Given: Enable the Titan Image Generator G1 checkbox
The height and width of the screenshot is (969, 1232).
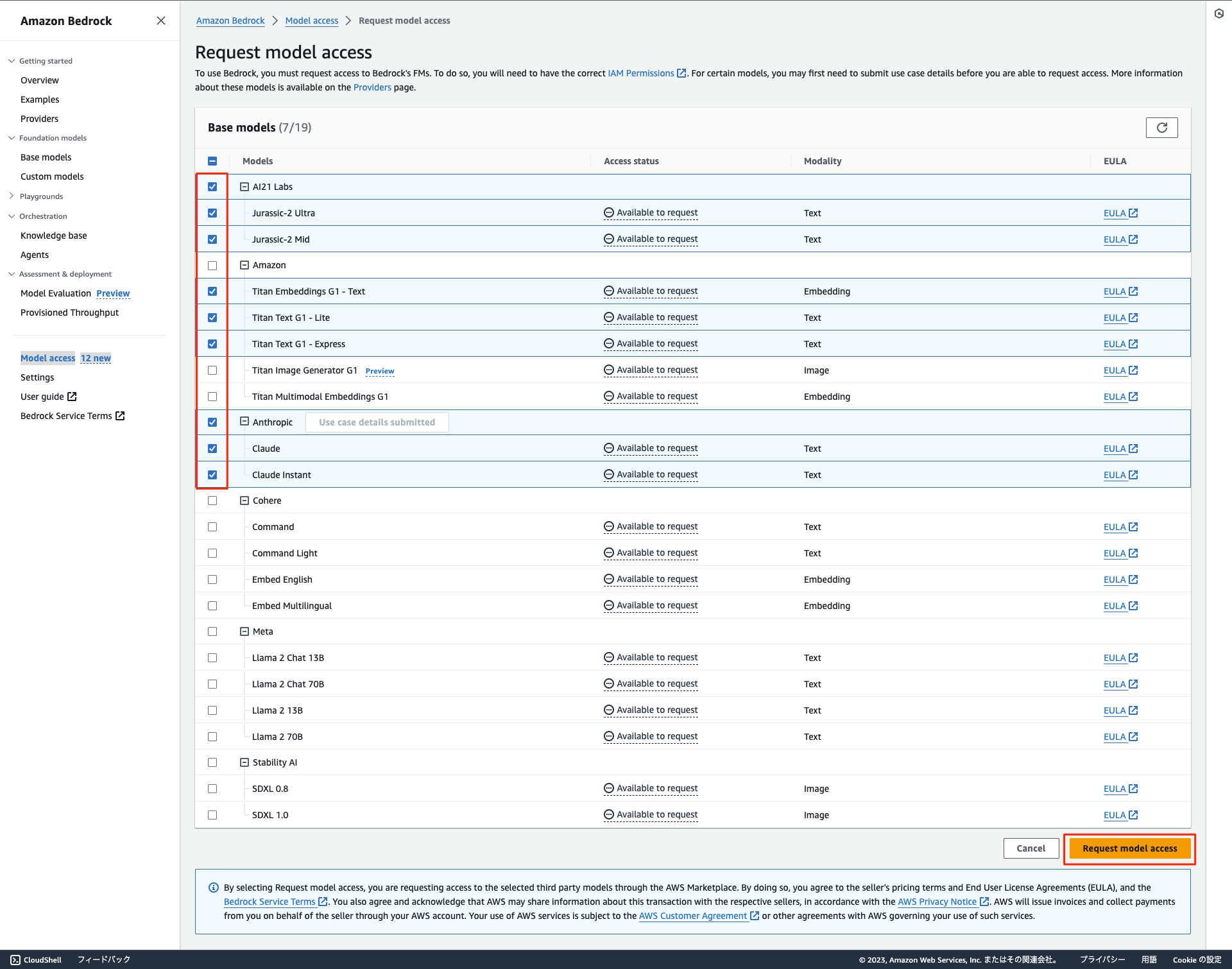Looking at the screenshot, I should click(x=212, y=370).
